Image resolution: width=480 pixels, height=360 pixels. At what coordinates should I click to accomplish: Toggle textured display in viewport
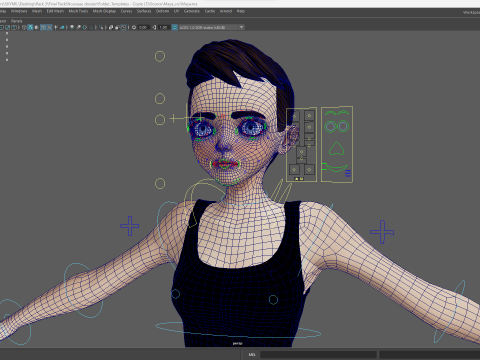pyautogui.click(x=49, y=27)
